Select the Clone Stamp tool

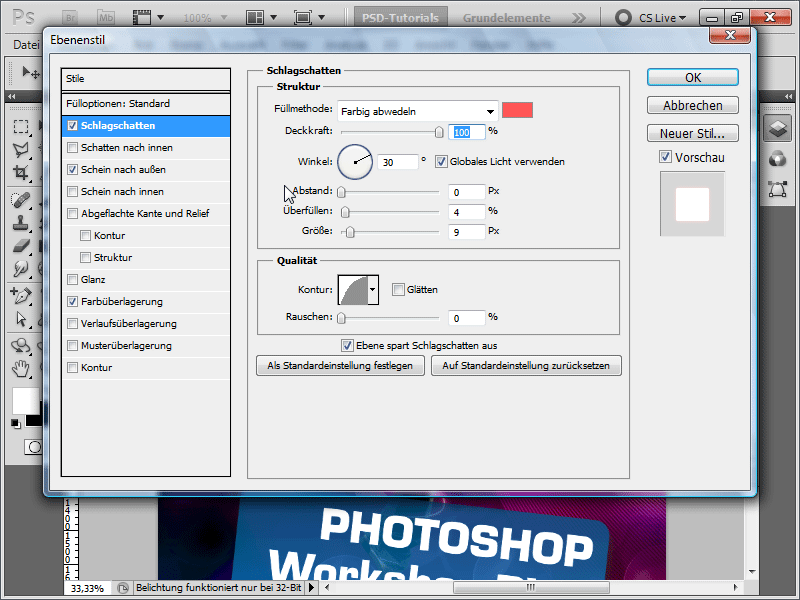pos(21,223)
